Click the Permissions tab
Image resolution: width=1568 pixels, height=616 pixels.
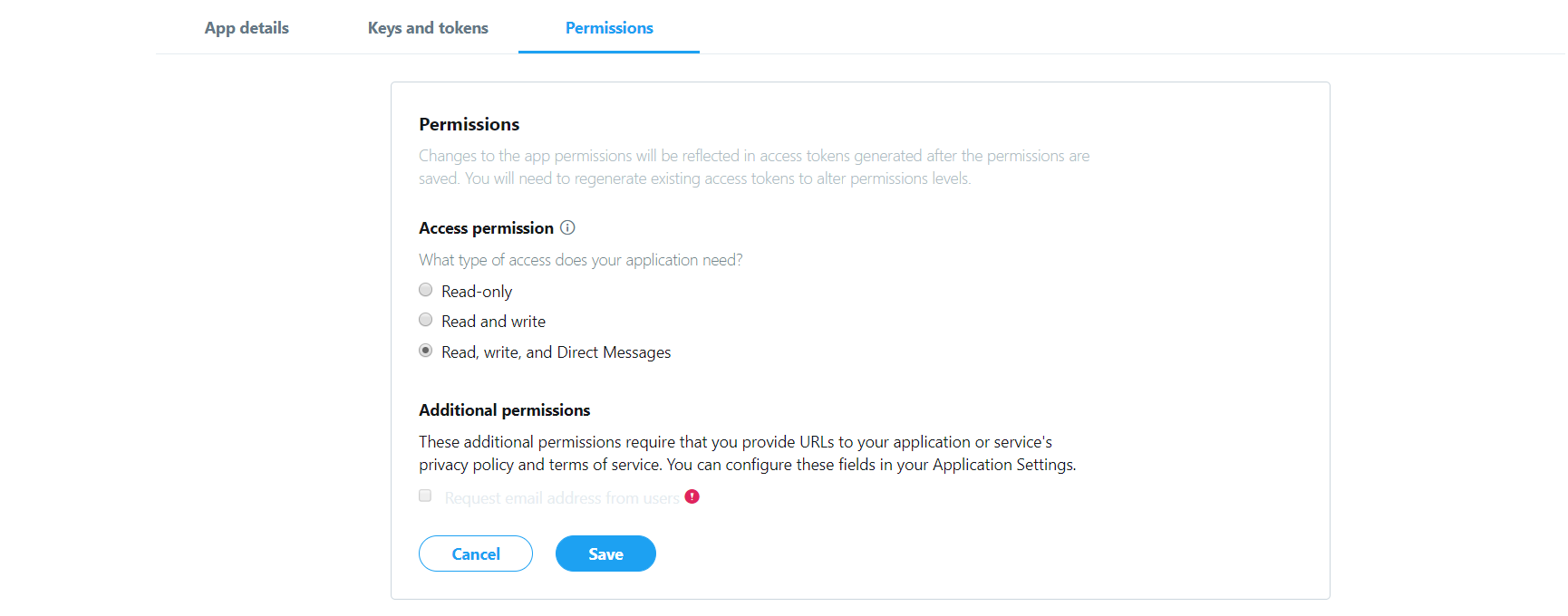click(609, 27)
